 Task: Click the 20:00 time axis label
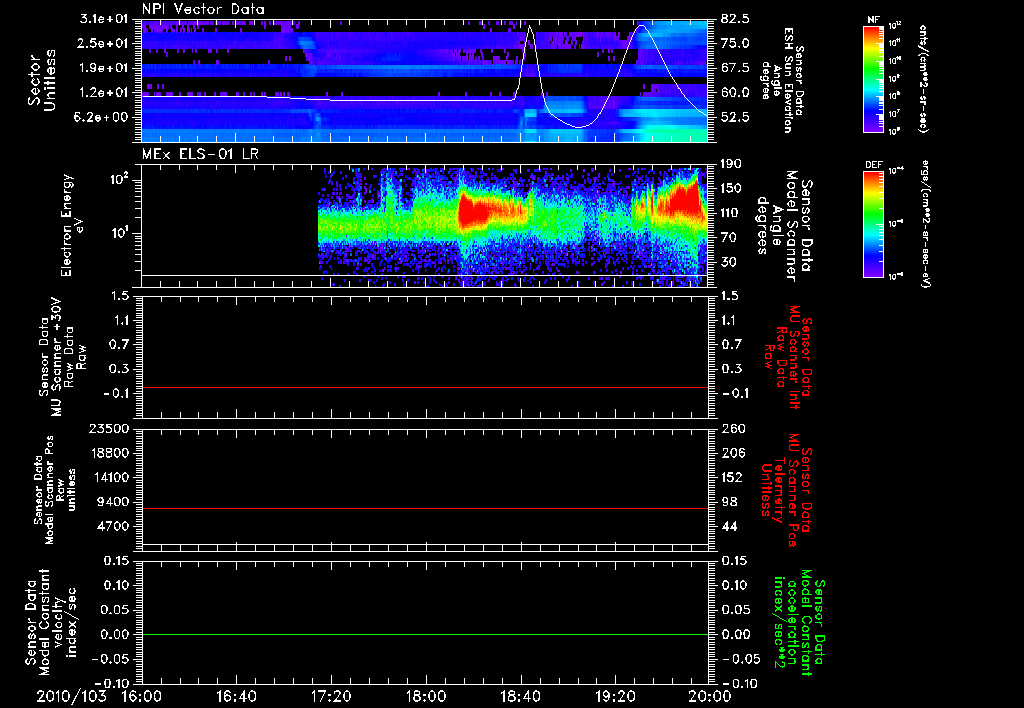(710, 696)
